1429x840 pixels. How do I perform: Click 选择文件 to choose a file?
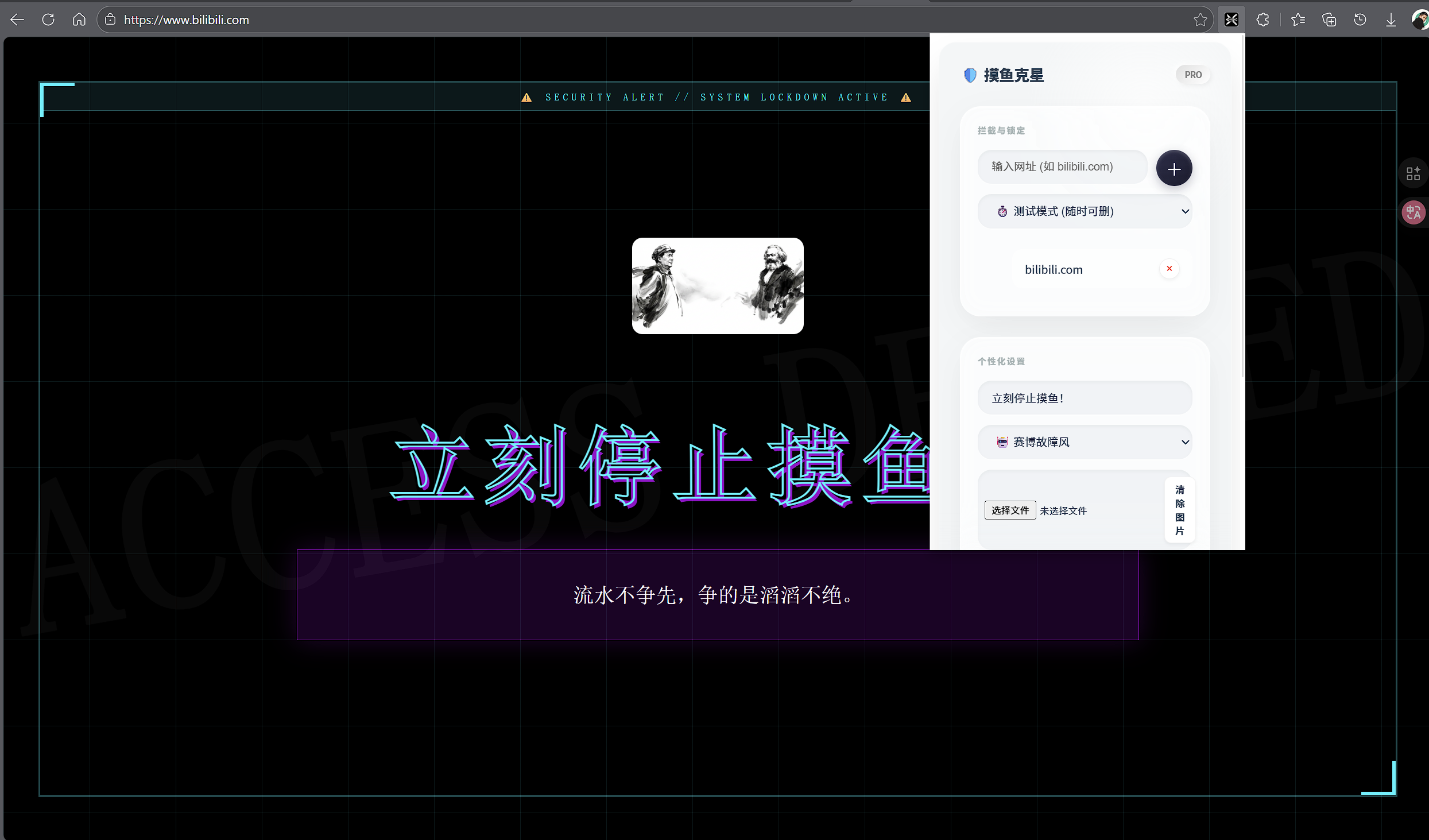[1010, 510]
